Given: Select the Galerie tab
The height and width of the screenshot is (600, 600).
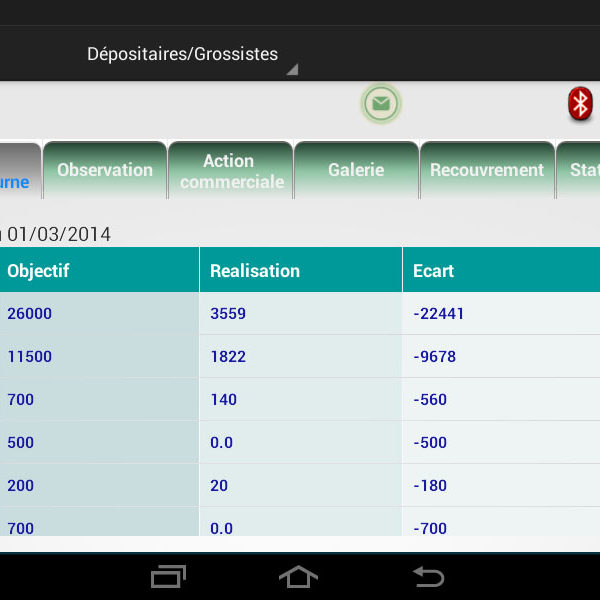Looking at the screenshot, I should pos(356,170).
